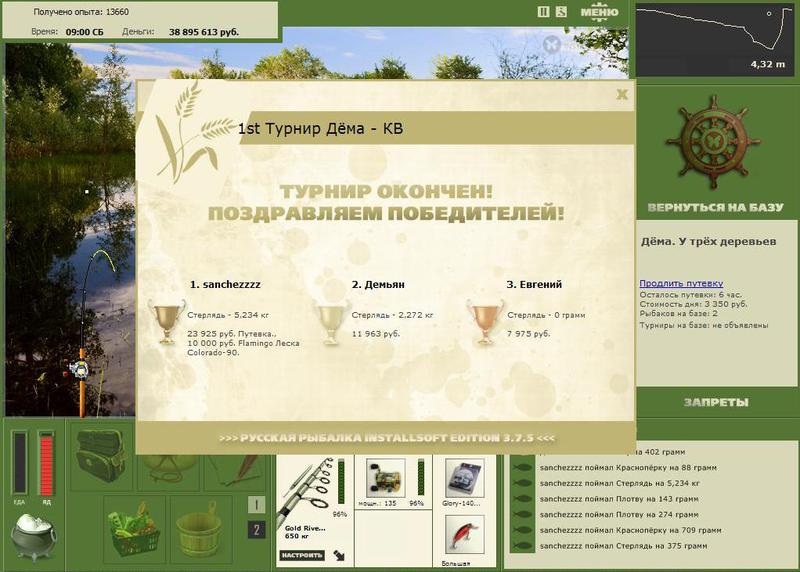This screenshot has width=800, height=572.
Task: Follow the Продлить путевку link
Action: tap(681, 283)
